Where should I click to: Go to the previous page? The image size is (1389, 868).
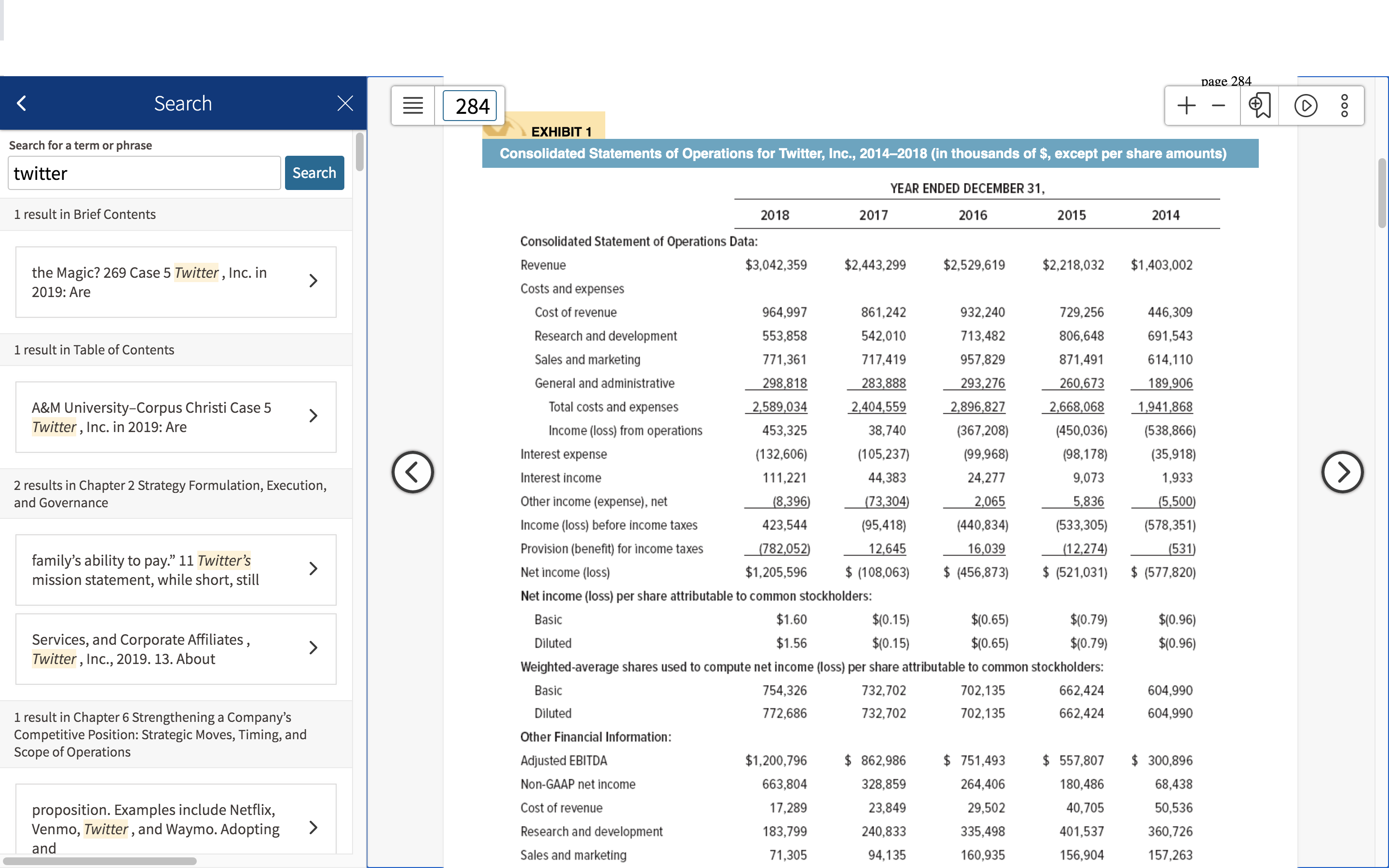tap(413, 472)
